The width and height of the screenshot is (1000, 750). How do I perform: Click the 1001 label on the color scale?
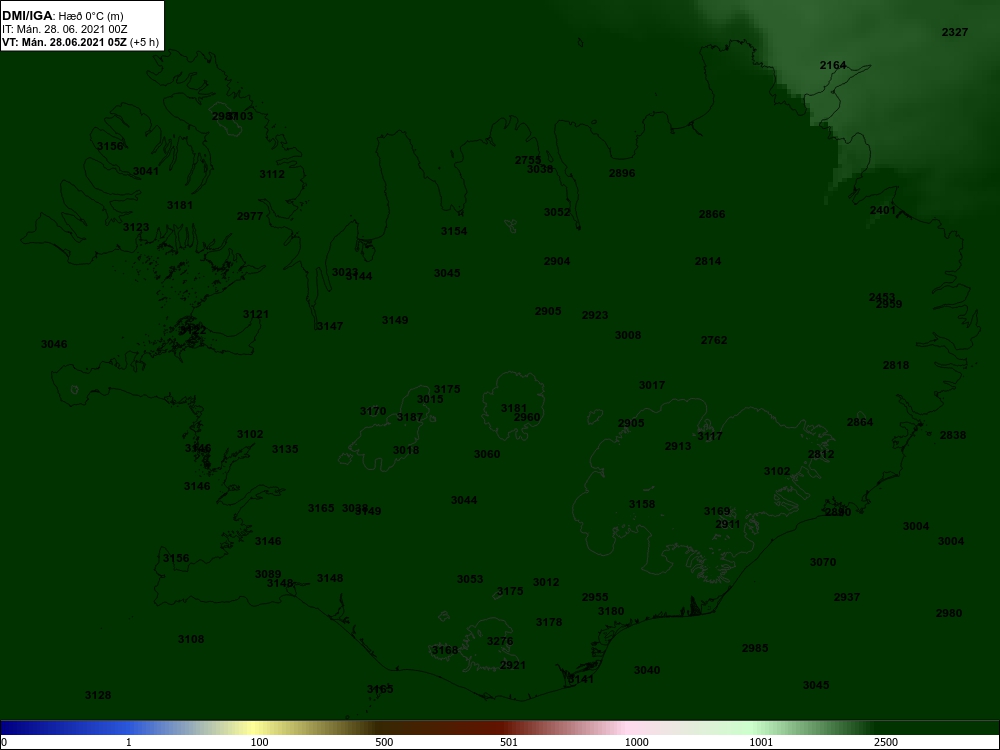tap(761, 742)
